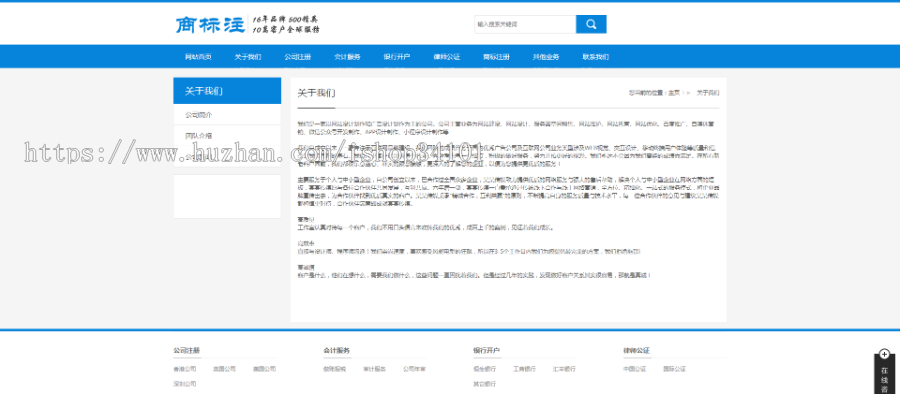Open 网站首页 in the navigation bar
The height and width of the screenshot is (394, 900).
[198, 57]
